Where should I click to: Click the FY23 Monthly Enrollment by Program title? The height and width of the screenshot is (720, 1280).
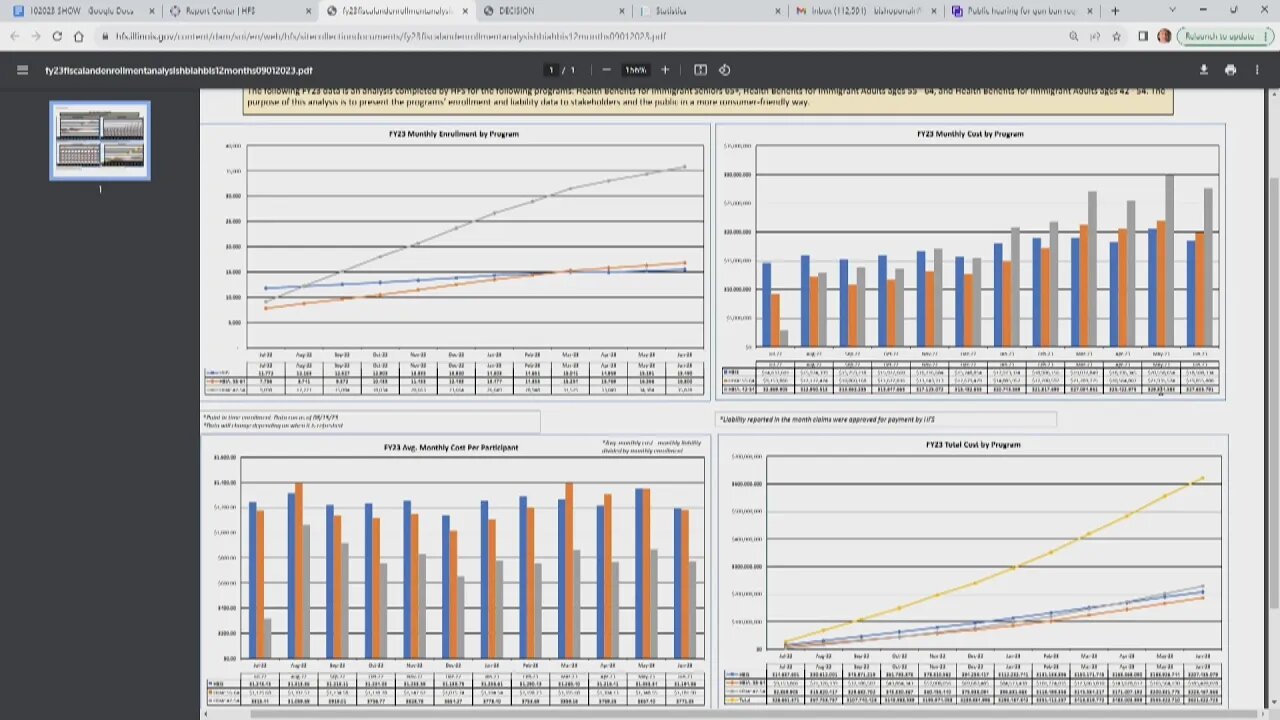(454, 133)
